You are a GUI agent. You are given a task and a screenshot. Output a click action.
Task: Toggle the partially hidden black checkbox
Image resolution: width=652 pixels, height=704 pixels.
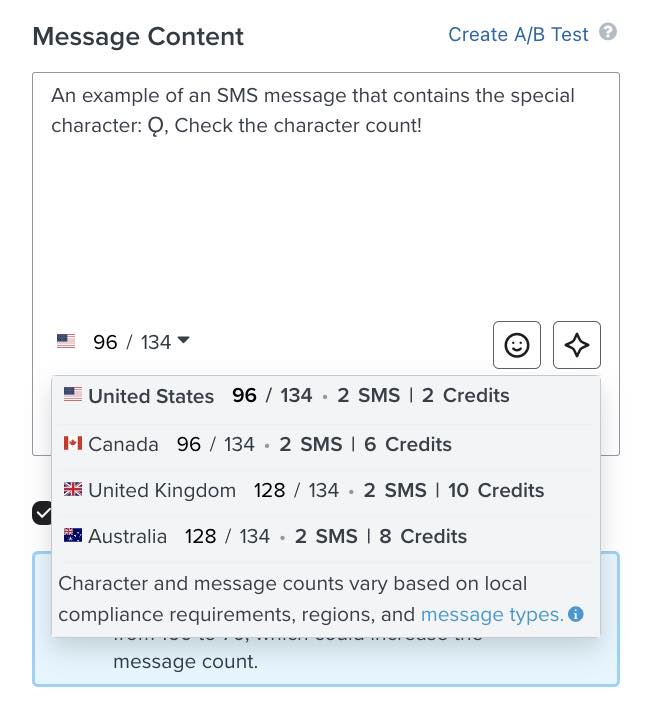pyautogui.click(x=42, y=513)
